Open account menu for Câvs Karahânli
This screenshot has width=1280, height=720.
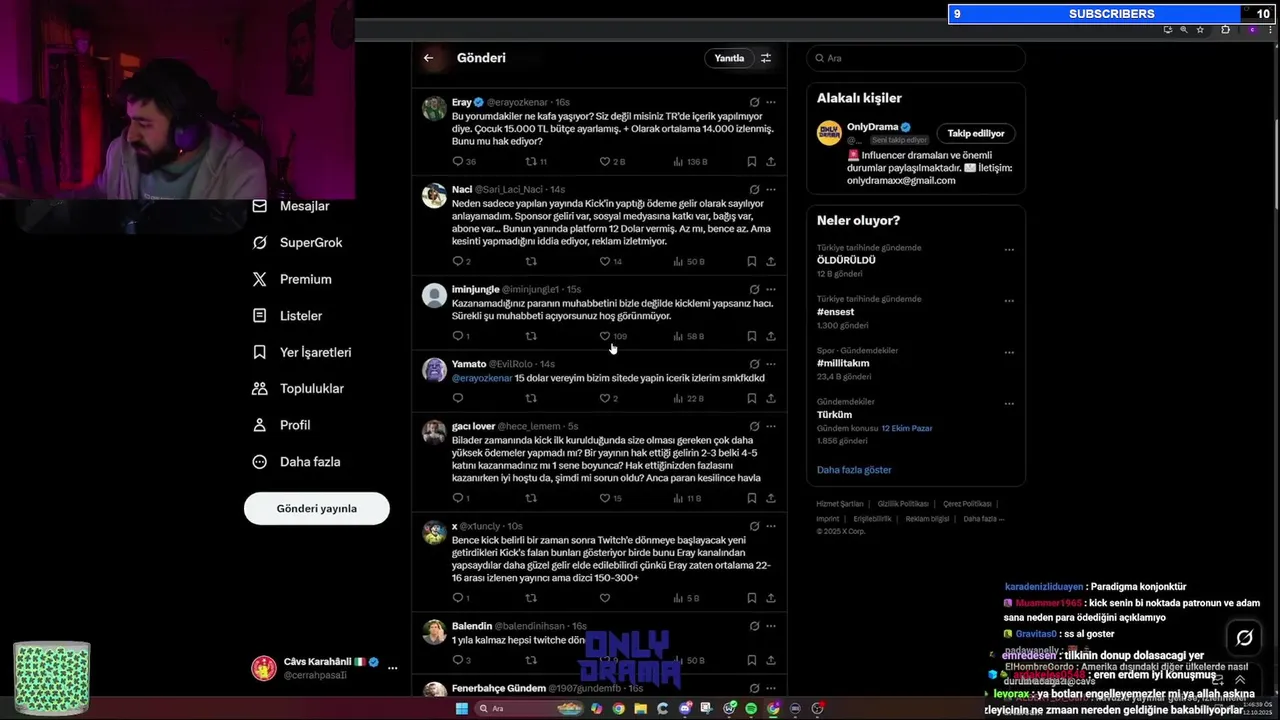click(324, 668)
